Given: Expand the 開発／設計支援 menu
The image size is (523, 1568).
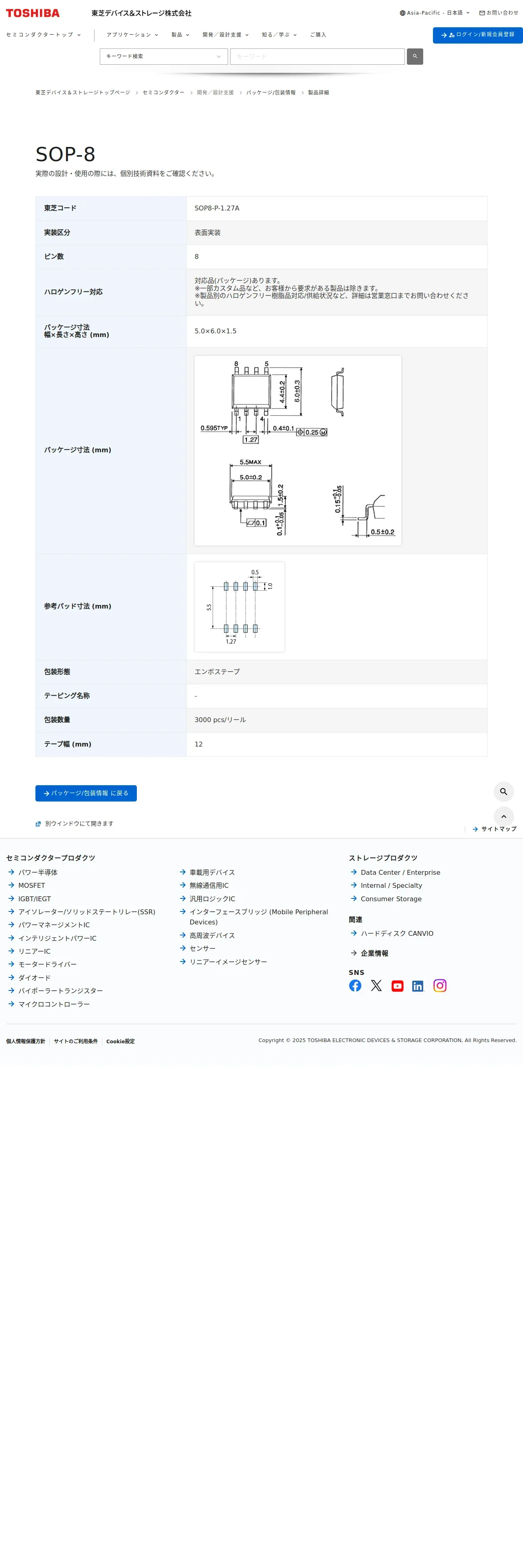Looking at the screenshot, I should click(225, 35).
